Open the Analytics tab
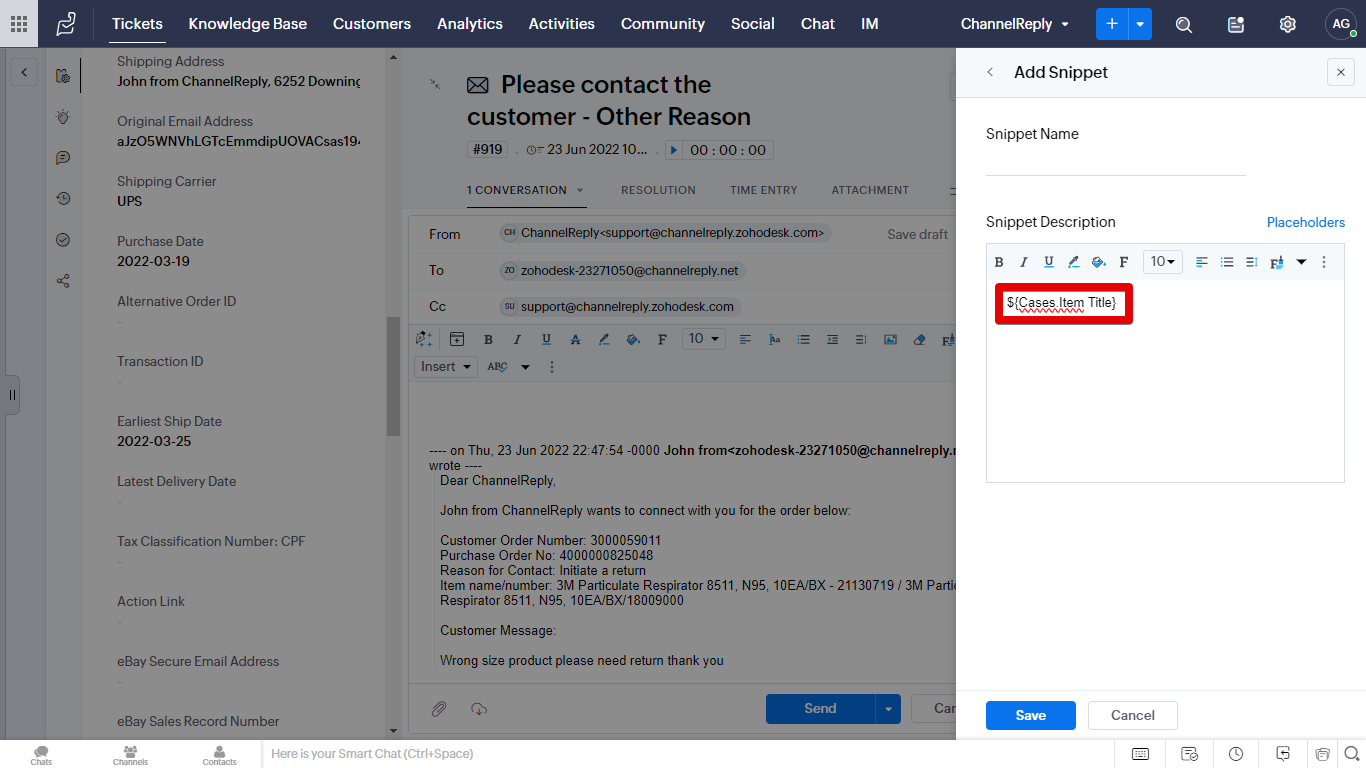Viewport: 1366px width, 768px height. tap(470, 24)
